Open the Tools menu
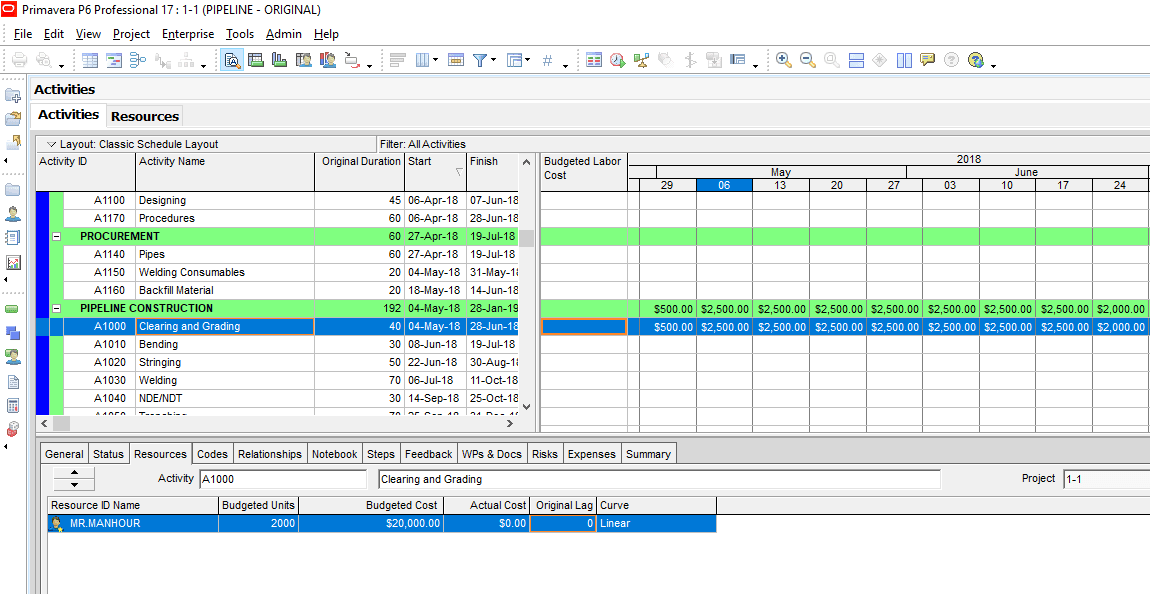This screenshot has height=594, width=1150. (x=240, y=34)
